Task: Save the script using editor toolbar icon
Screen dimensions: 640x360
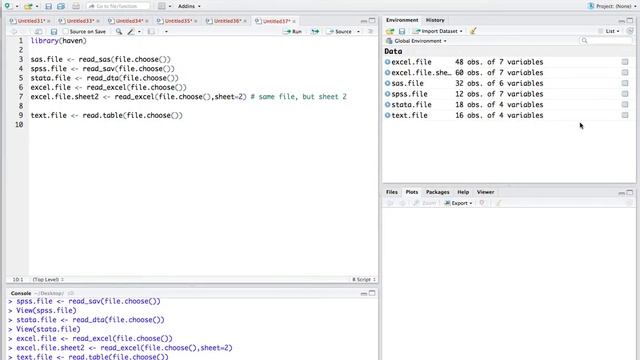Action: [x=54, y=31]
